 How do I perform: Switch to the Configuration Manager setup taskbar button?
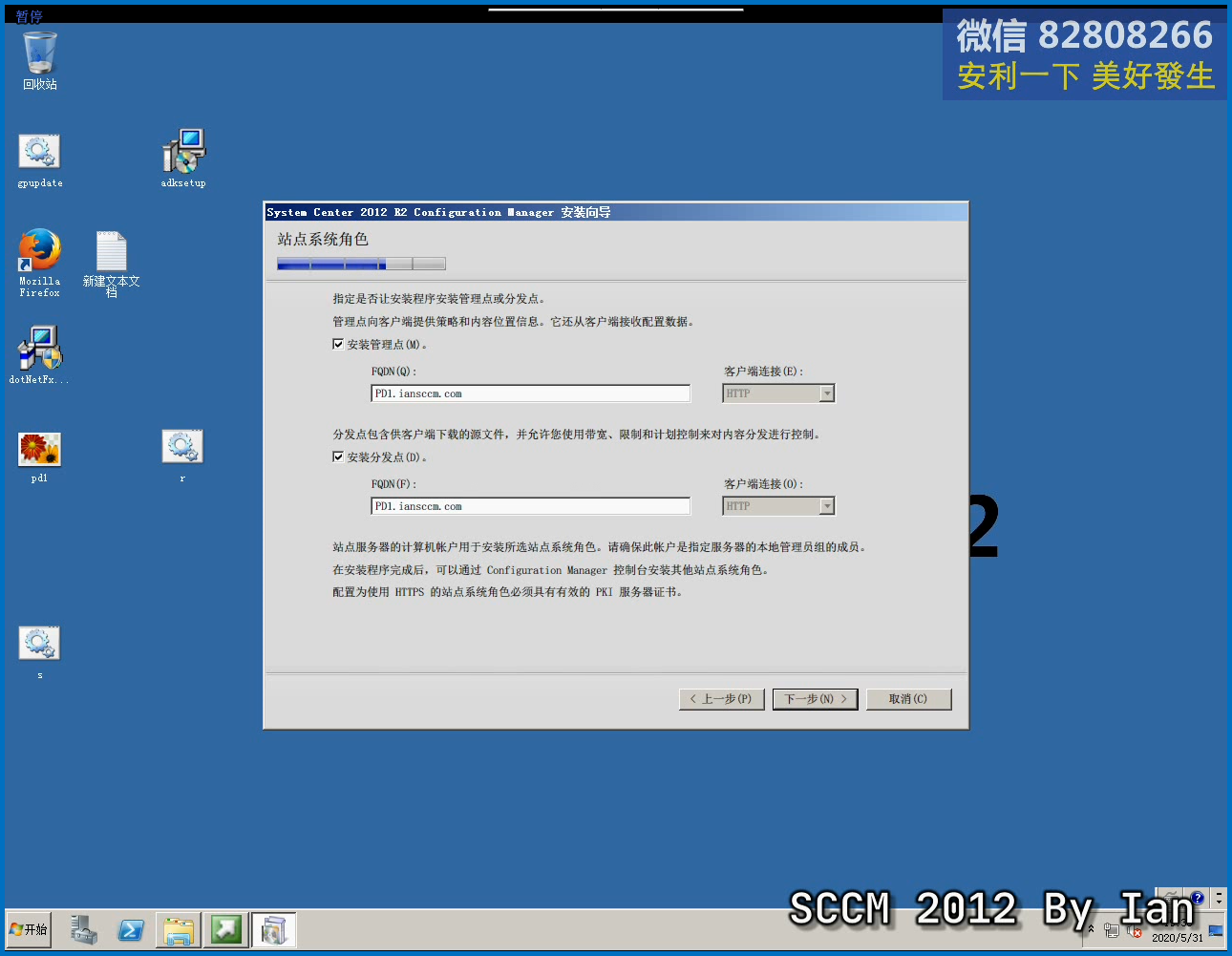[274, 929]
